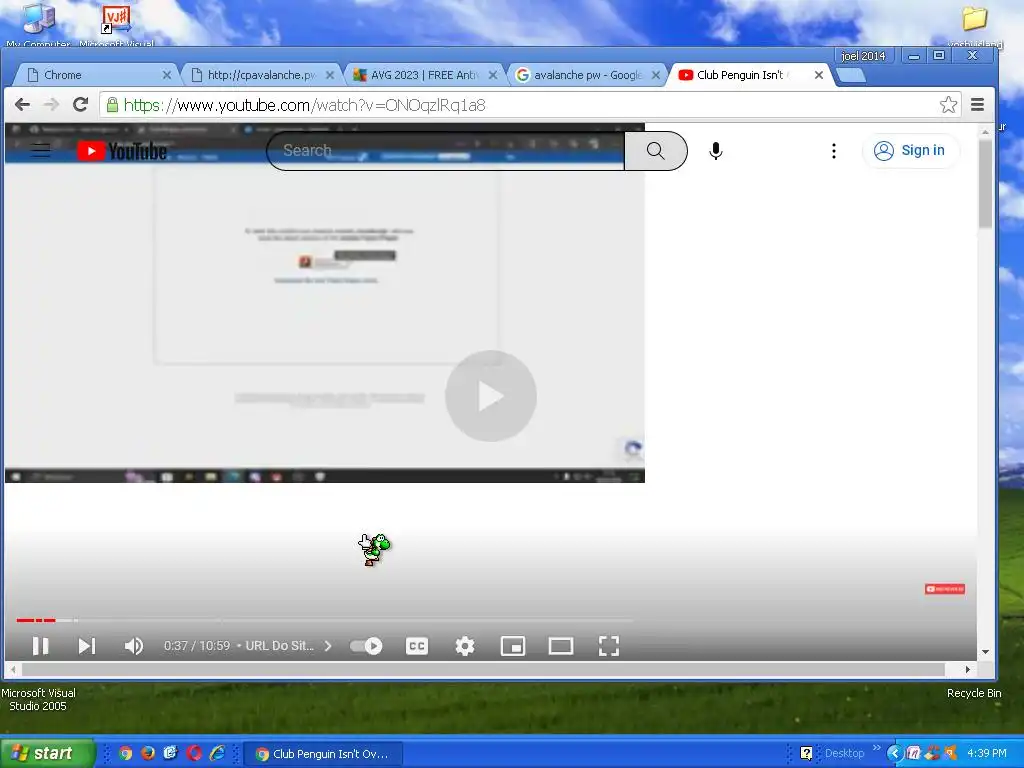This screenshot has width=1024, height=768.
Task: Close the cpavalanche.pw tab
Action: [330, 75]
